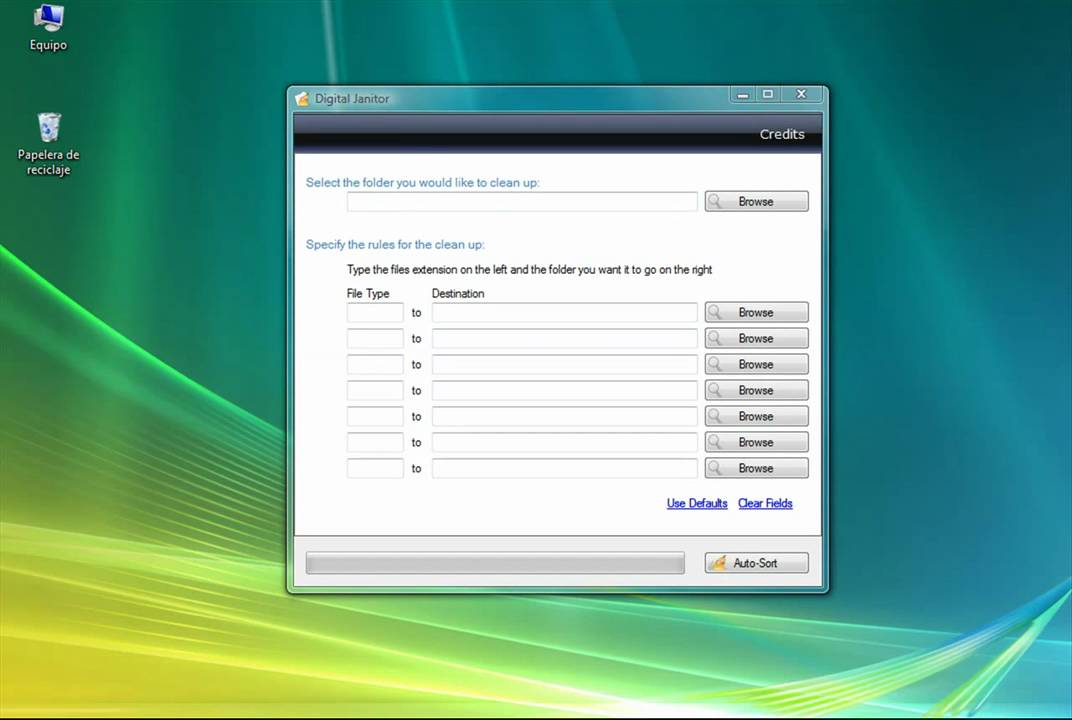The height and width of the screenshot is (720, 1072).
Task: Browse destination for the first rule
Action: (756, 312)
